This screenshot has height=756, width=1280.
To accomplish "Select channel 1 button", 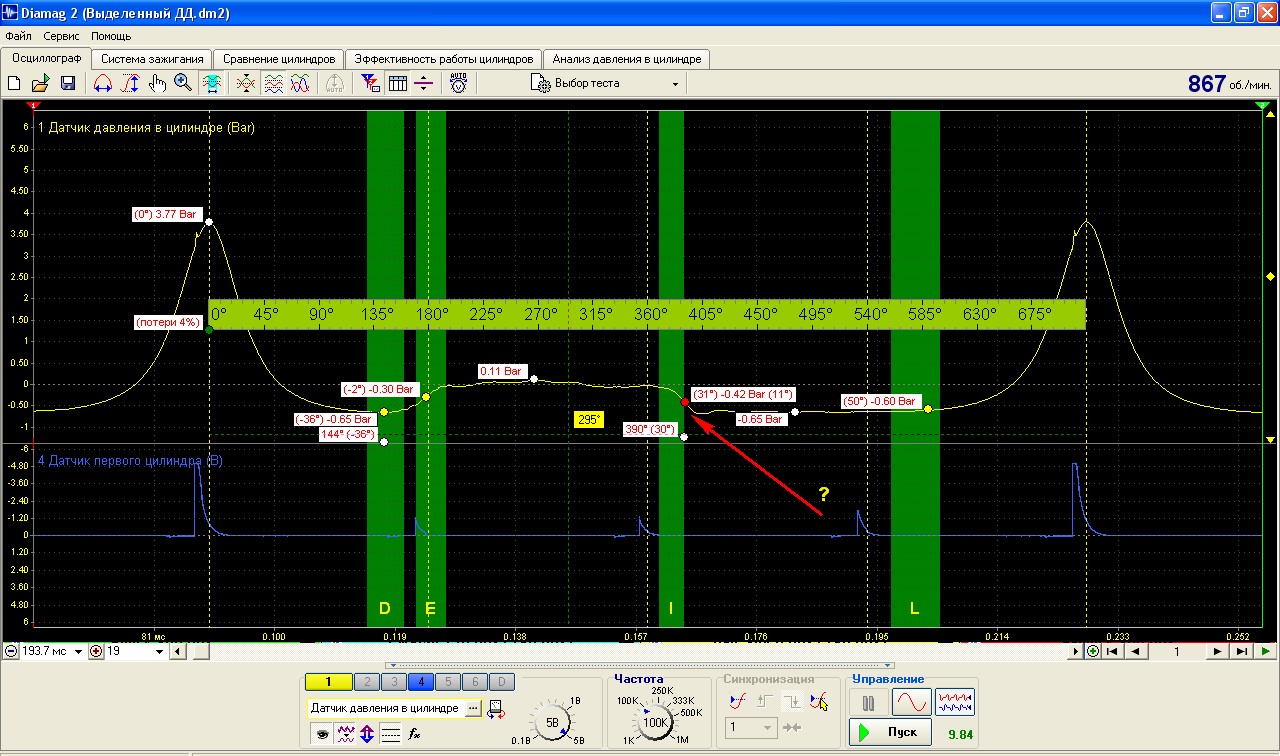I will (x=329, y=682).
